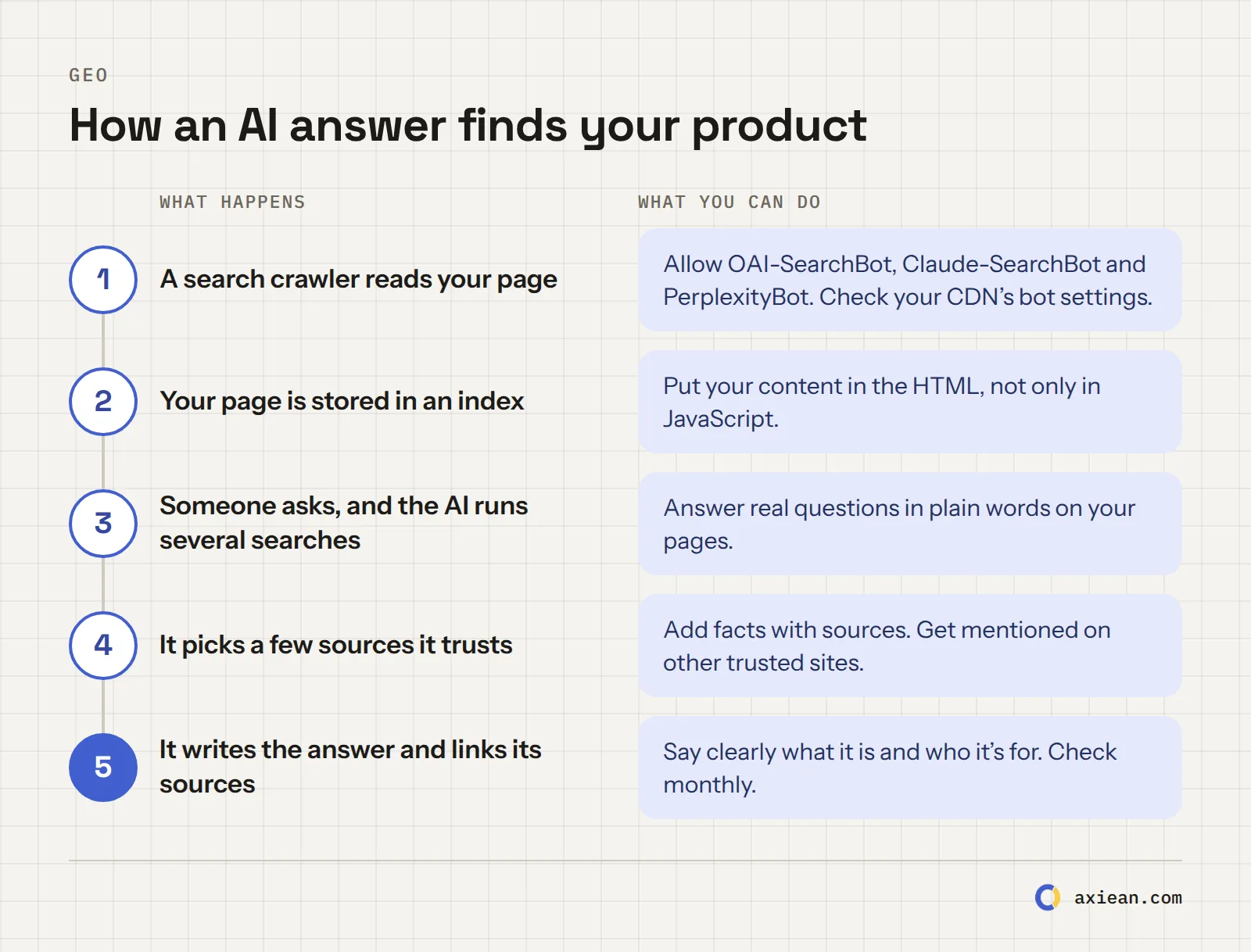This screenshot has height=952, width=1251.
Task: Click the filled step 5 number circle
Action: point(103,768)
